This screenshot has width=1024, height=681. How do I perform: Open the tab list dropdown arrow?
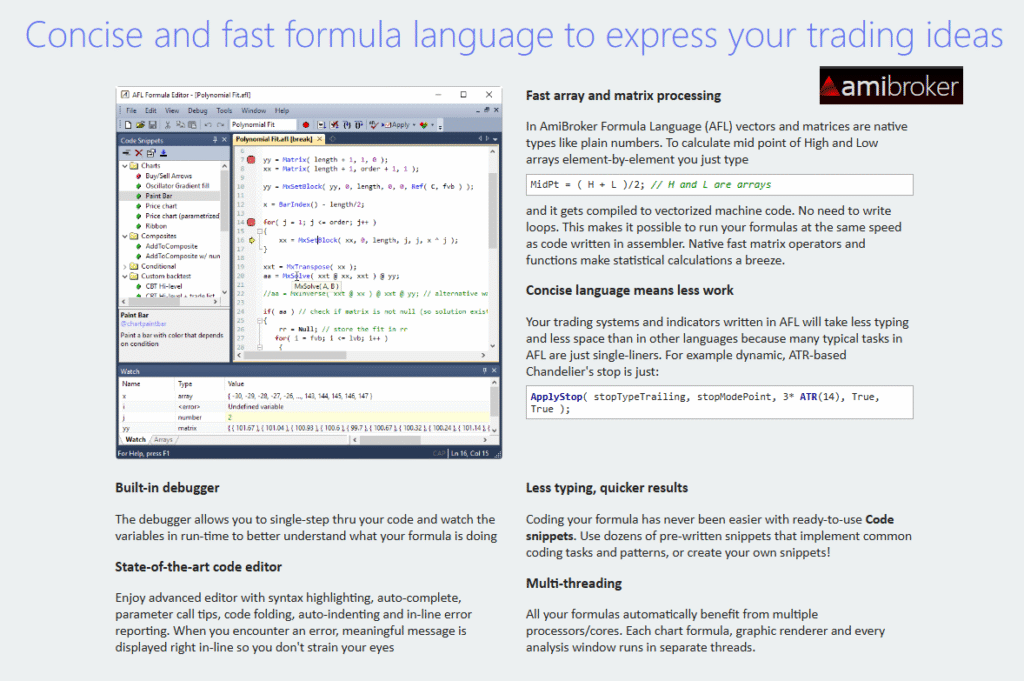click(495, 139)
